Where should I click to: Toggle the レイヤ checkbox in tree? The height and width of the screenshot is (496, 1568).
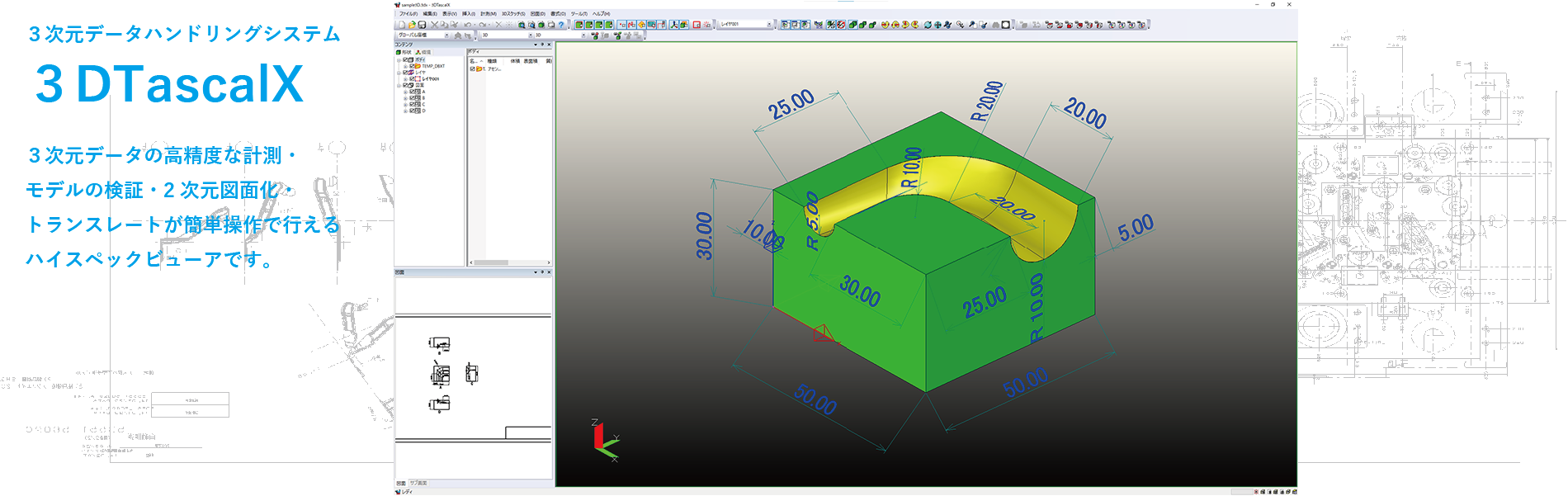click(405, 73)
